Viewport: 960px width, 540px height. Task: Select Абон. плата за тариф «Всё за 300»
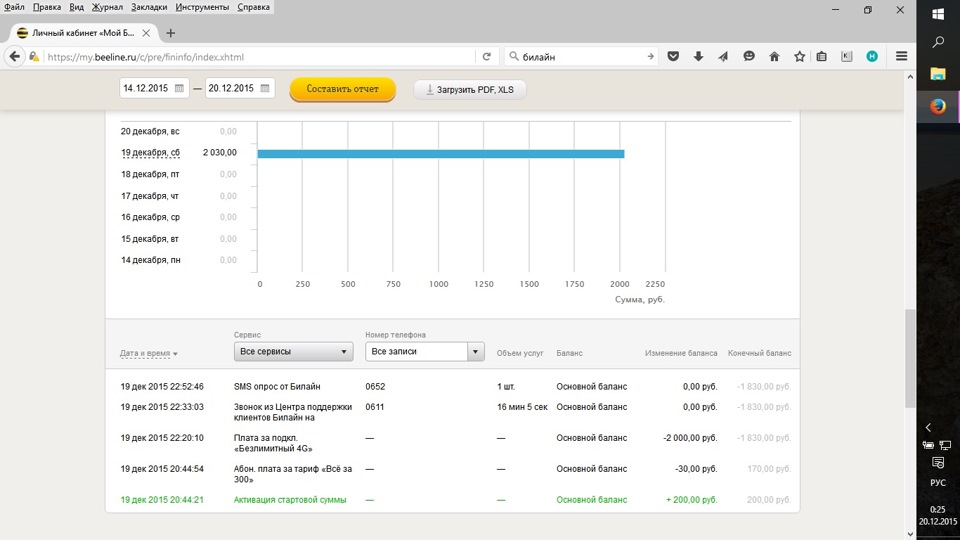293,474
